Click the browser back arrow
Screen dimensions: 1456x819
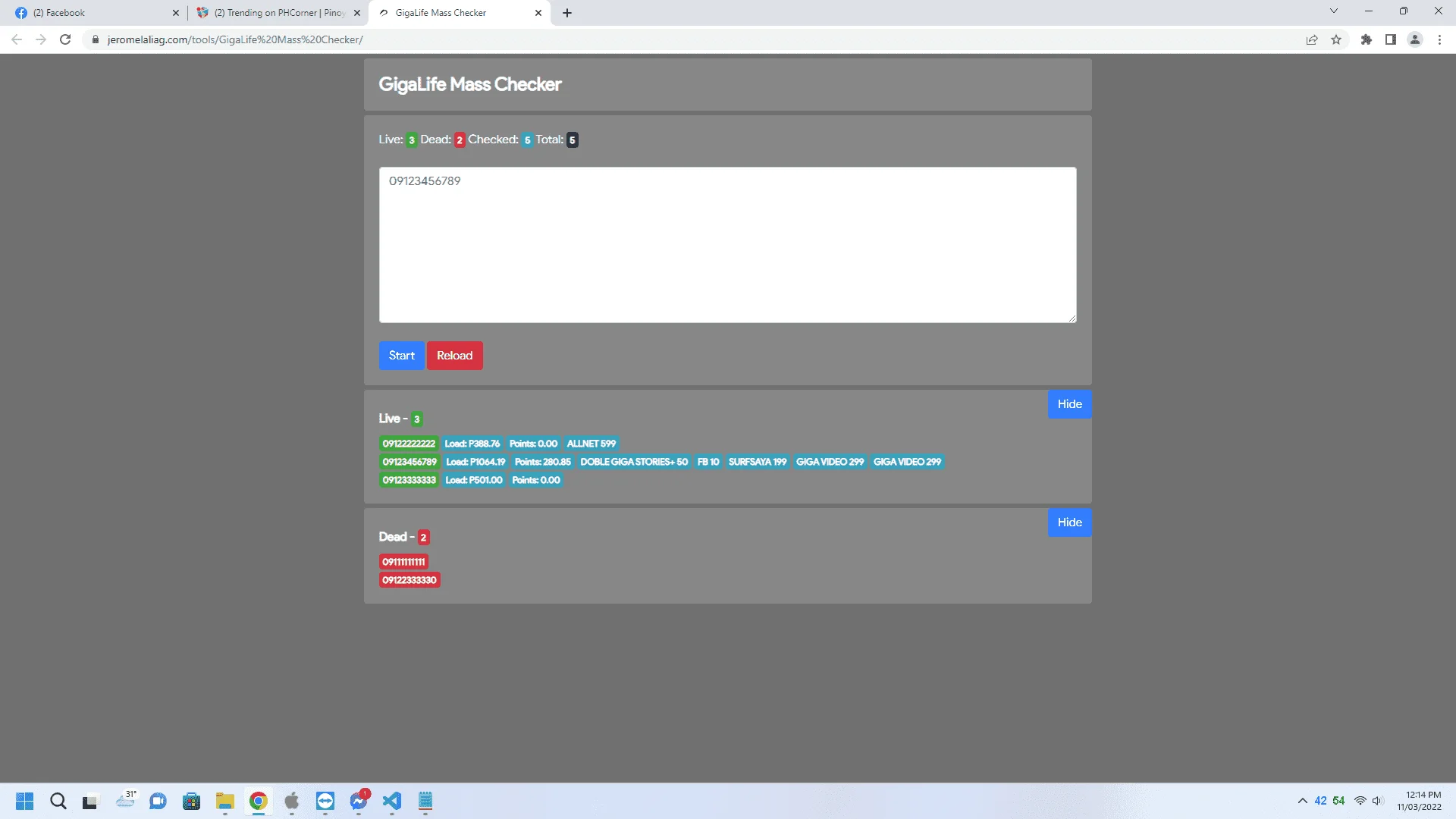[x=17, y=39]
